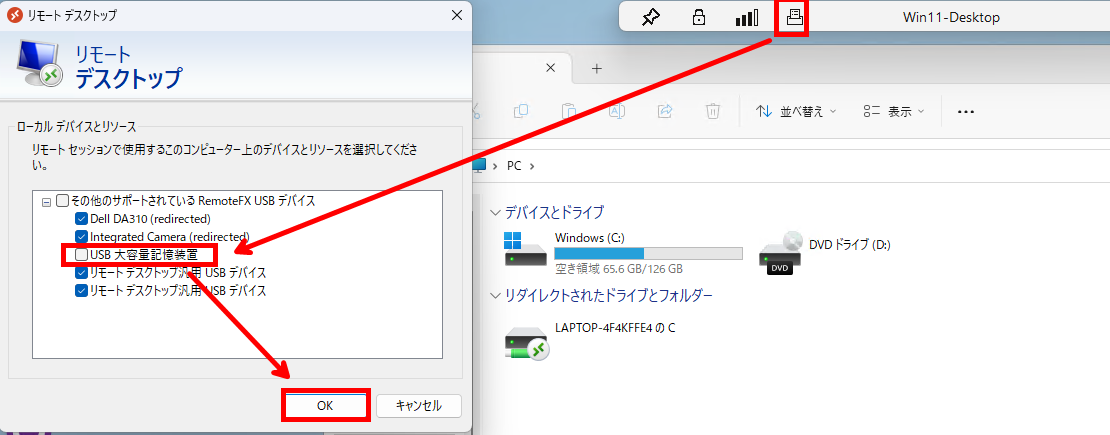Click the Windows (C:) capacity usage bar
The height and width of the screenshot is (435, 1110).
648,254
